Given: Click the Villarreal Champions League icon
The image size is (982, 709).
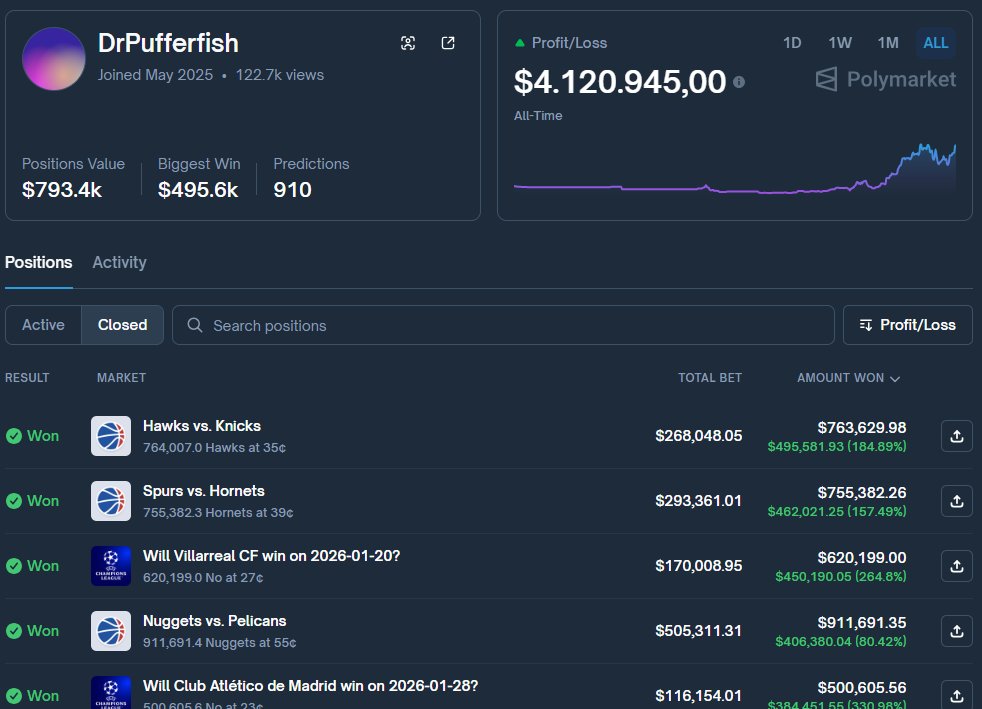Looking at the screenshot, I should coord(111,566).
